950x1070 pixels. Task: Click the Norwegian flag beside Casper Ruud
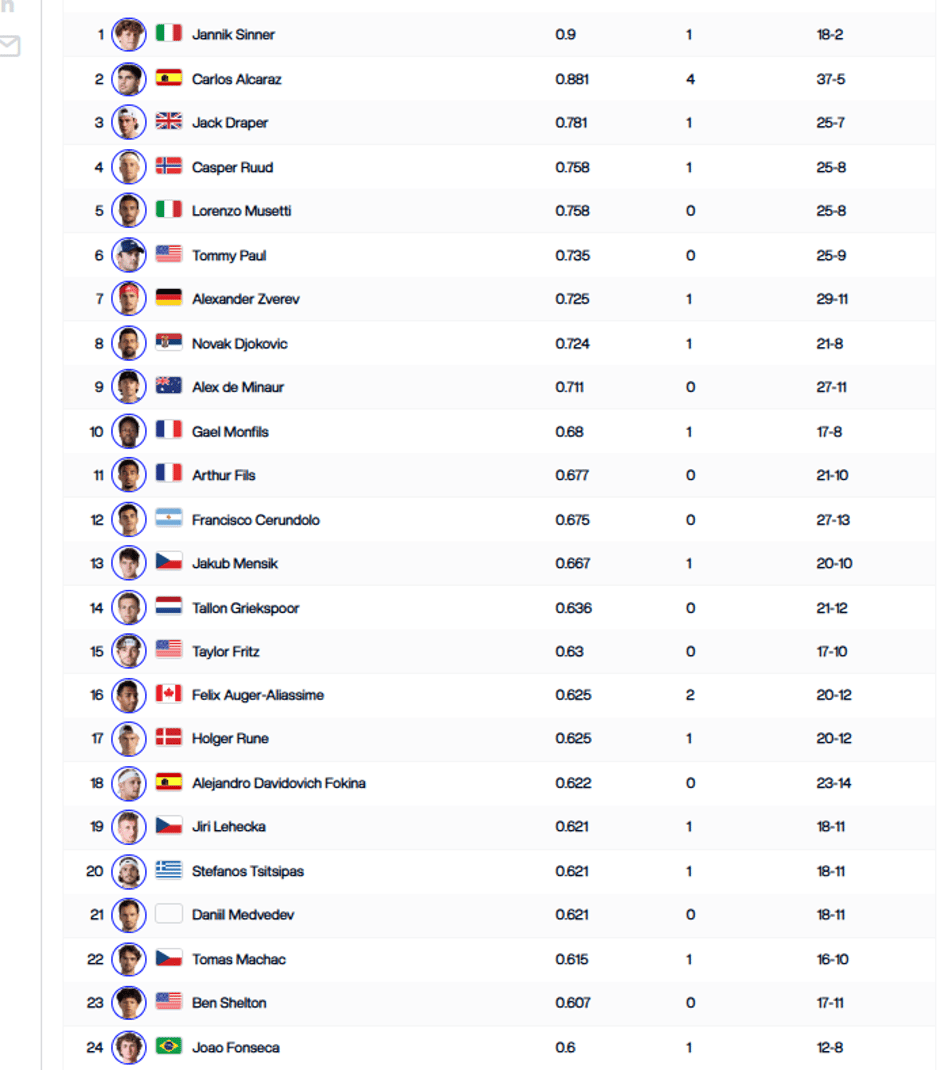169,167
